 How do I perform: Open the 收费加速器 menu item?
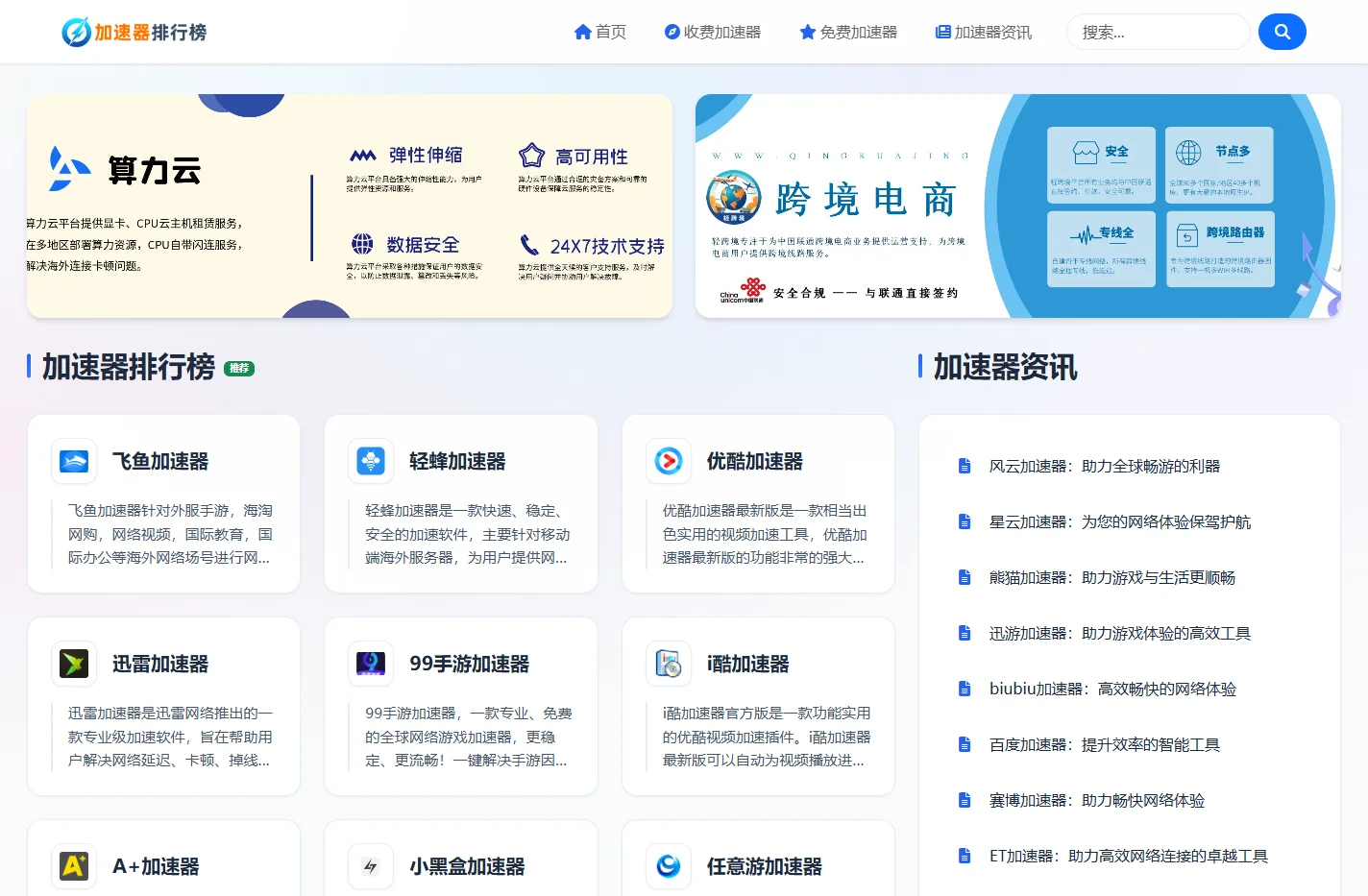(x=712, y=32)
